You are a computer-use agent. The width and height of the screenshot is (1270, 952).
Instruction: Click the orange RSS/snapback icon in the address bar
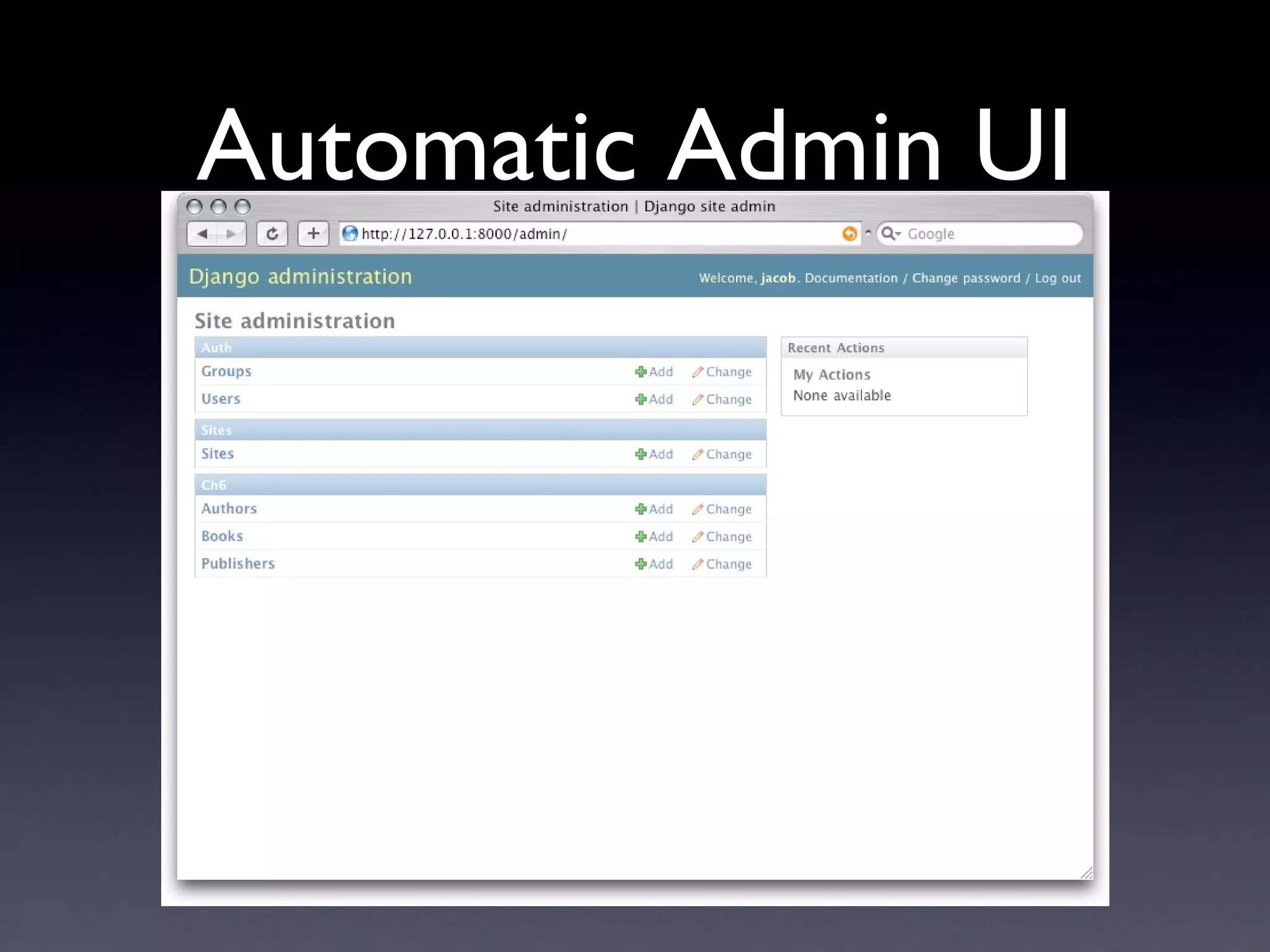coord(850,234)
